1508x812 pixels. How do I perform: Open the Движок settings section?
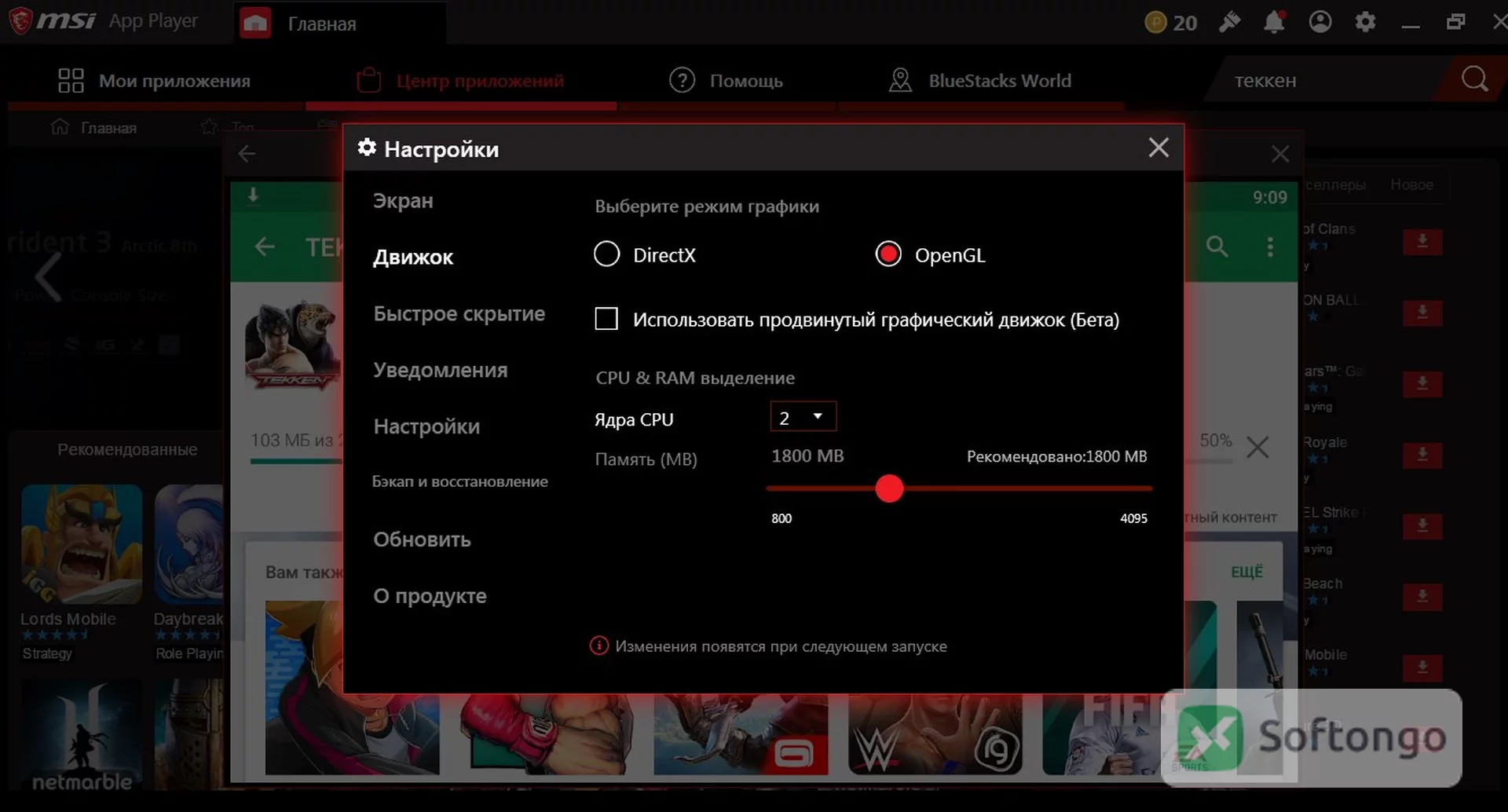[413, 258]
